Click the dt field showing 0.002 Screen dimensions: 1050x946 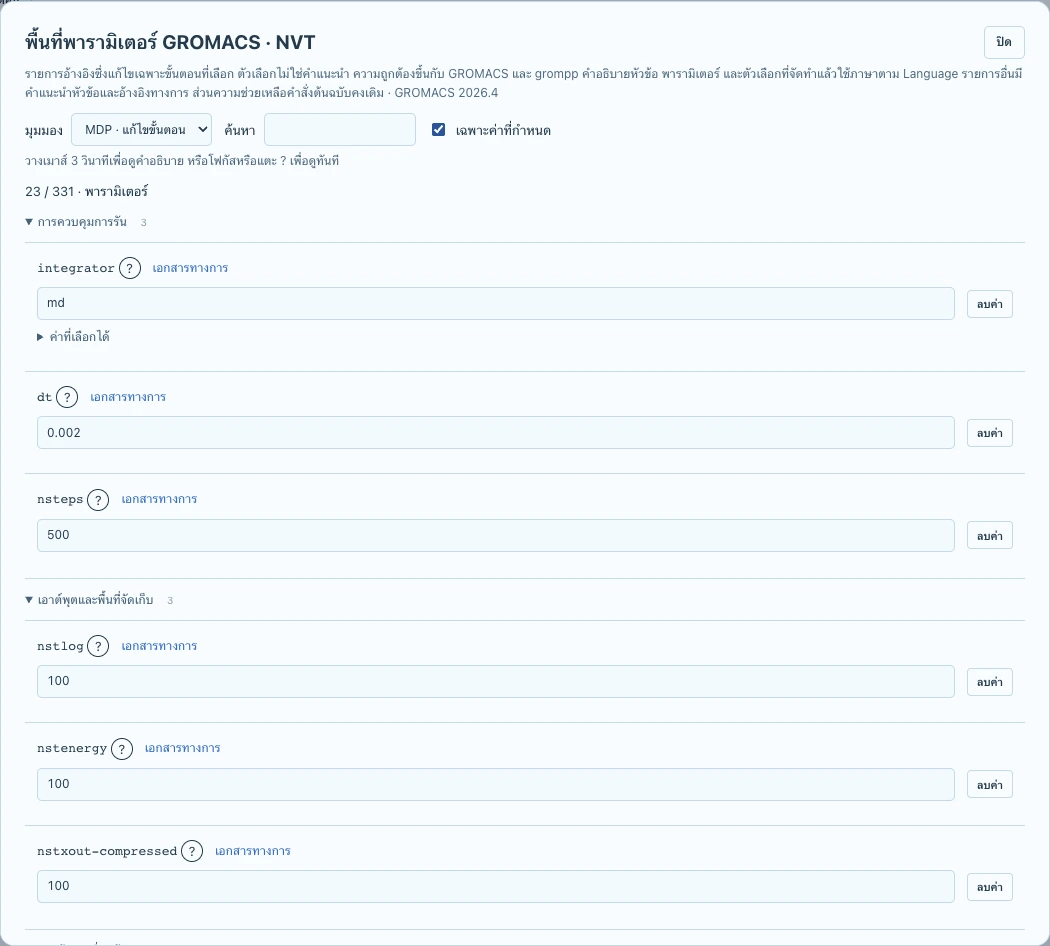(496, 433)
